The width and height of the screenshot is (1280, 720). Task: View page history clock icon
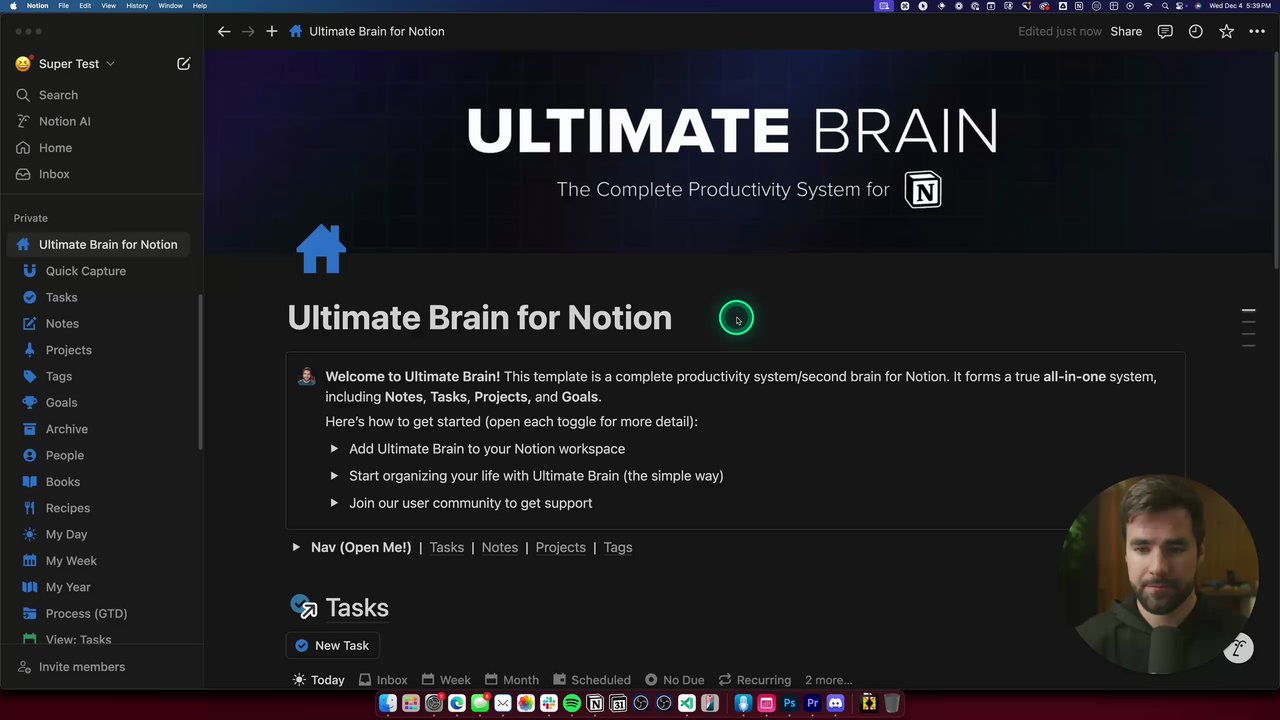pyautogui.click(x=1195, y=32)
